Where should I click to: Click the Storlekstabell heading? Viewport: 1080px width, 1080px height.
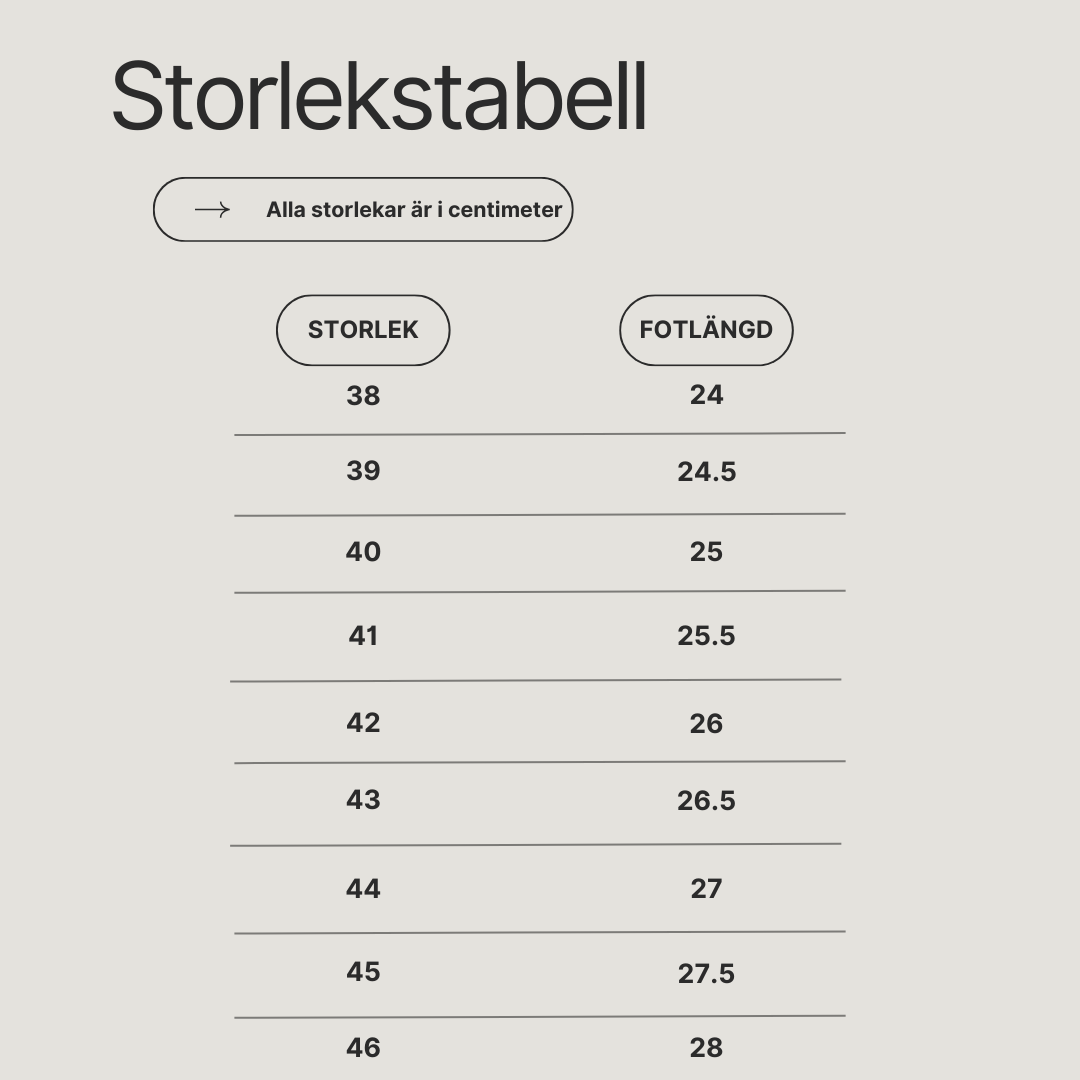379,96
